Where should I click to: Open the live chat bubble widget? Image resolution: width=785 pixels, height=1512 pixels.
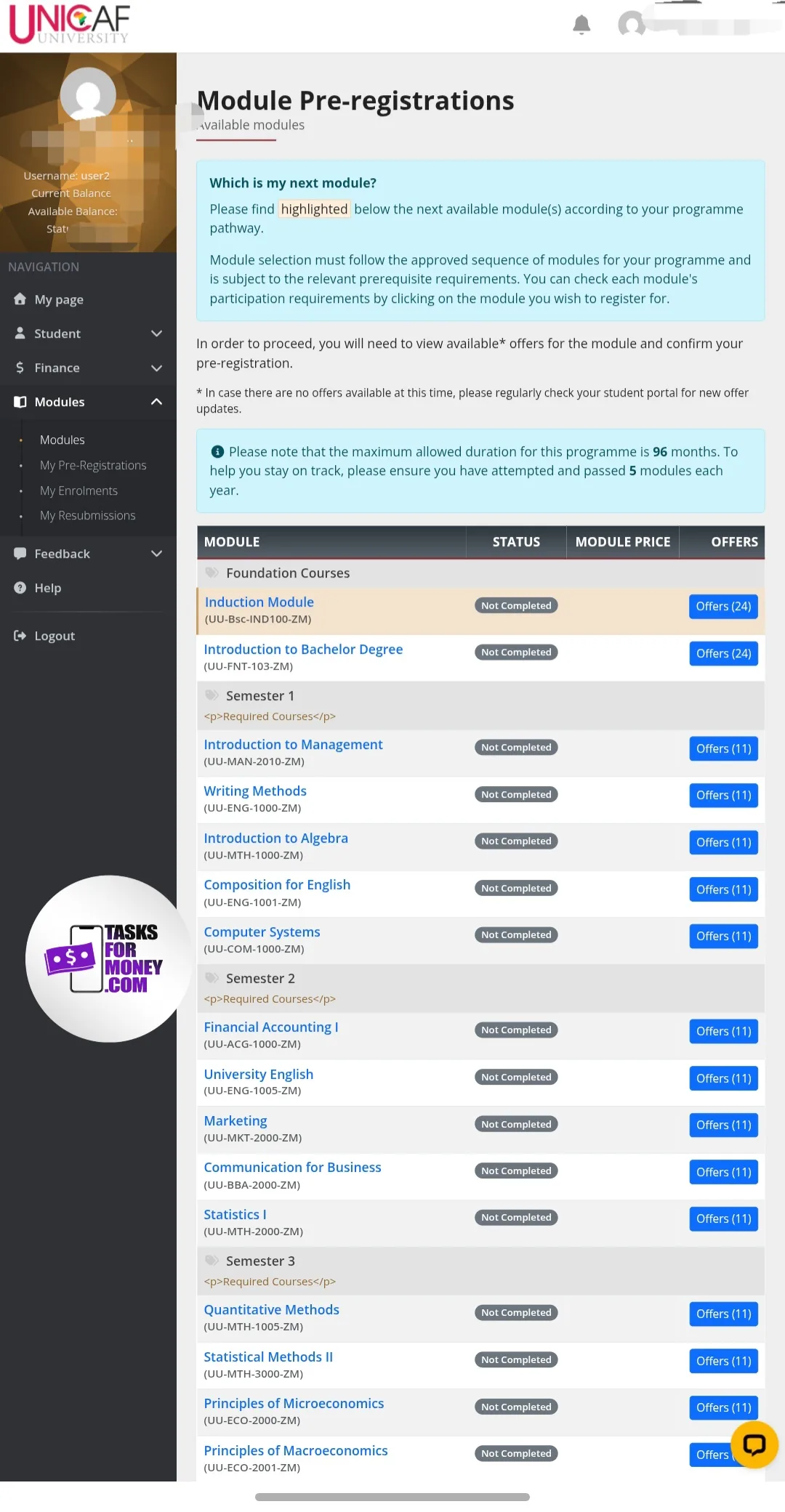[x=754, y=1445]
